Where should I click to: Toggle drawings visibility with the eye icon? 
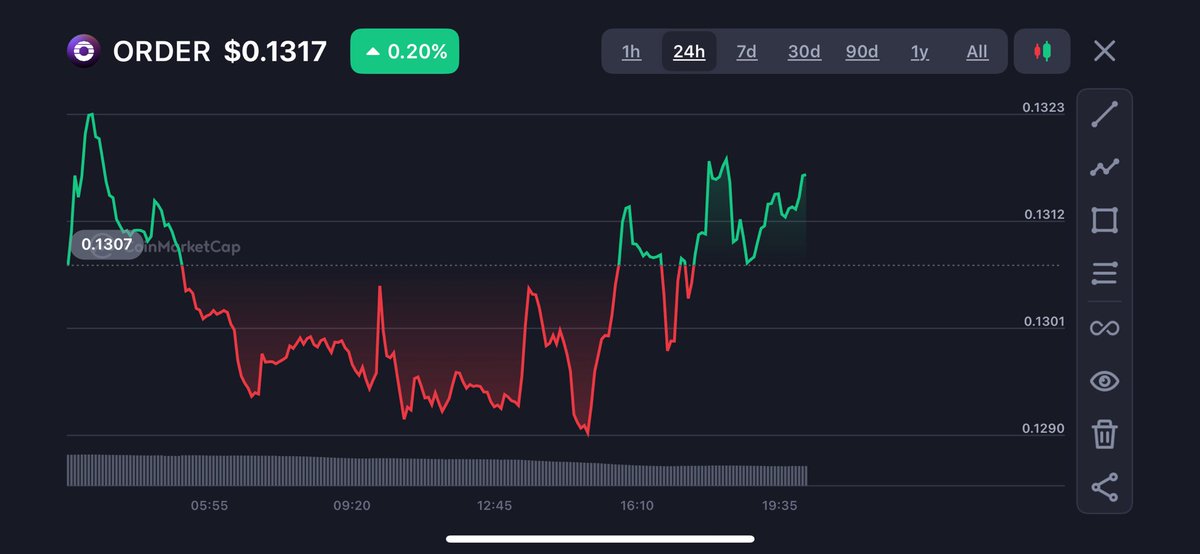tap(1104, 381)
